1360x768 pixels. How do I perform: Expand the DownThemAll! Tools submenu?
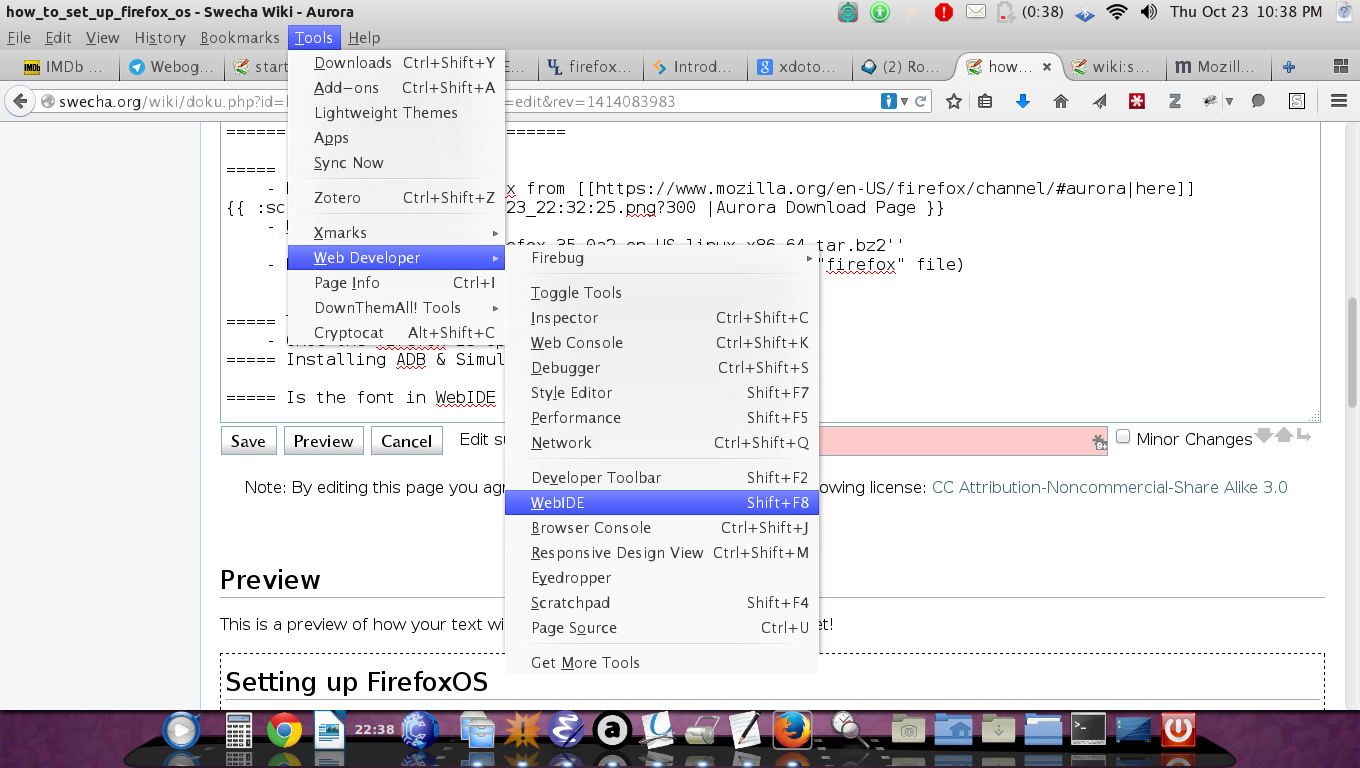point(396,307)
